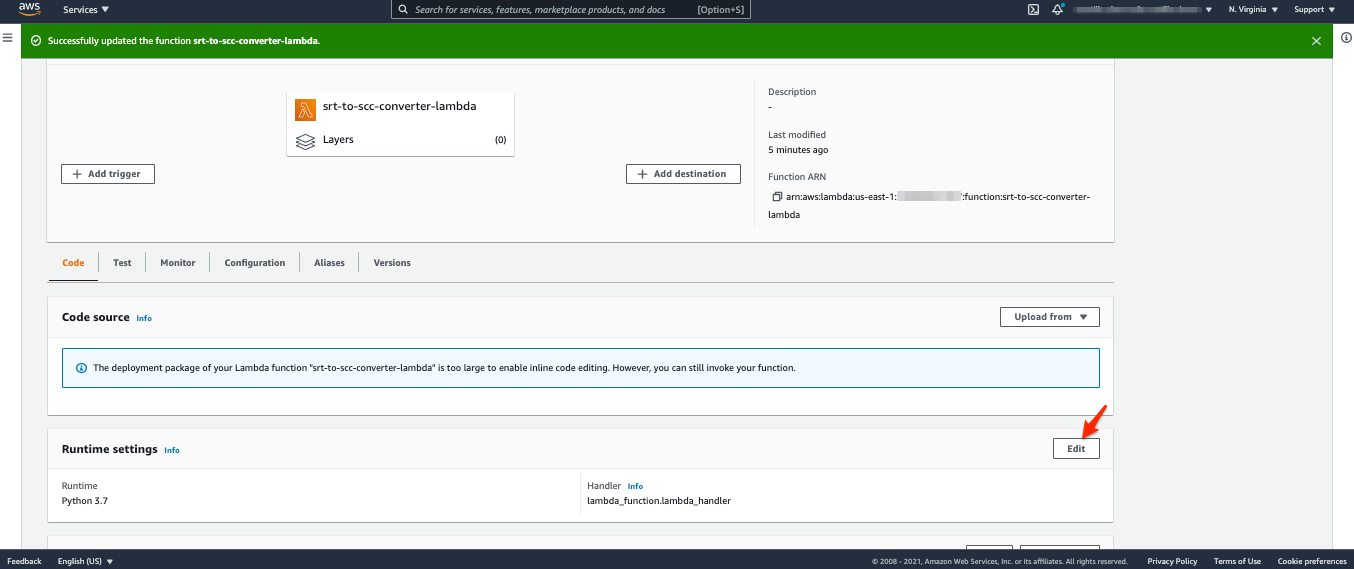Click the Add trigger button
The image size is (1354, 569).
coord(108,174)
